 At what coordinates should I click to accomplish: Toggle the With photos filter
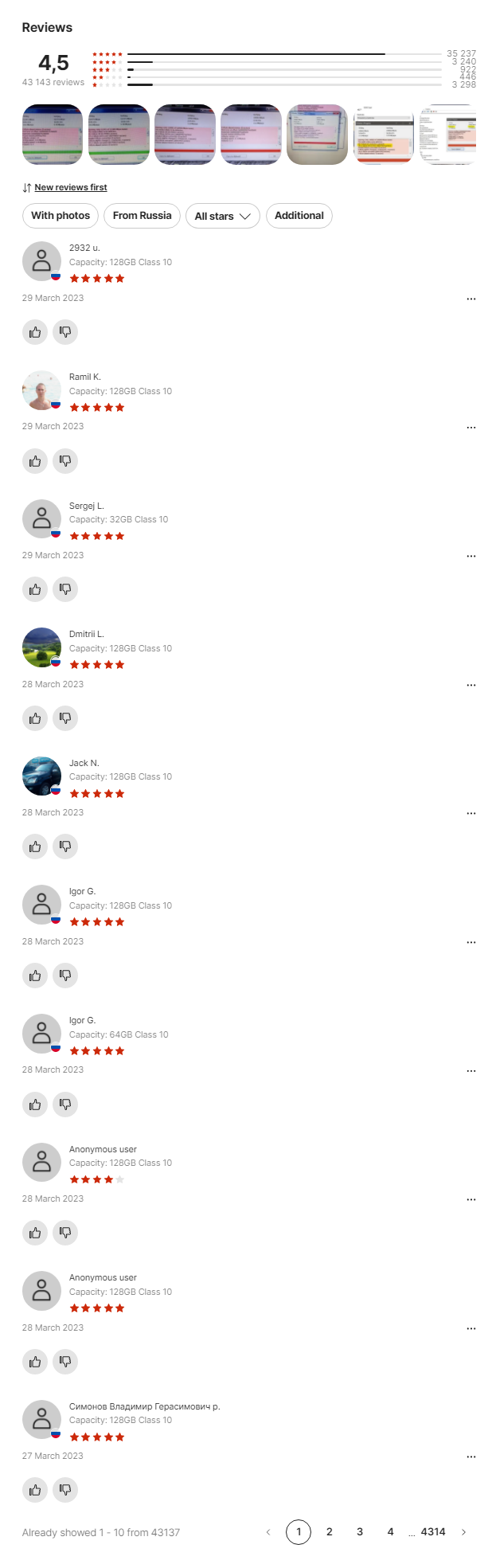point(61,216)
